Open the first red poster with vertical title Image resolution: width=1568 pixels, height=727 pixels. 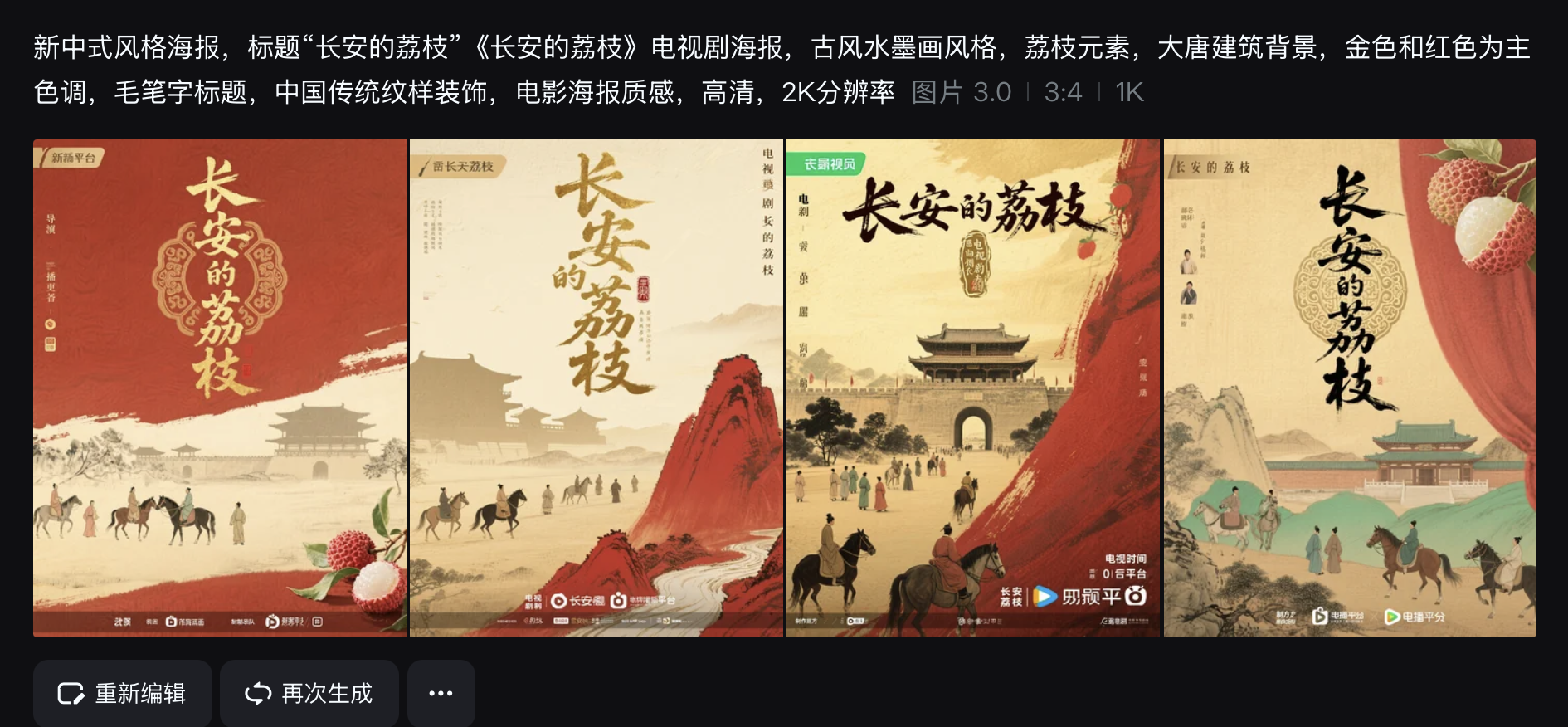pyautogui.click(x=220, y=388)
